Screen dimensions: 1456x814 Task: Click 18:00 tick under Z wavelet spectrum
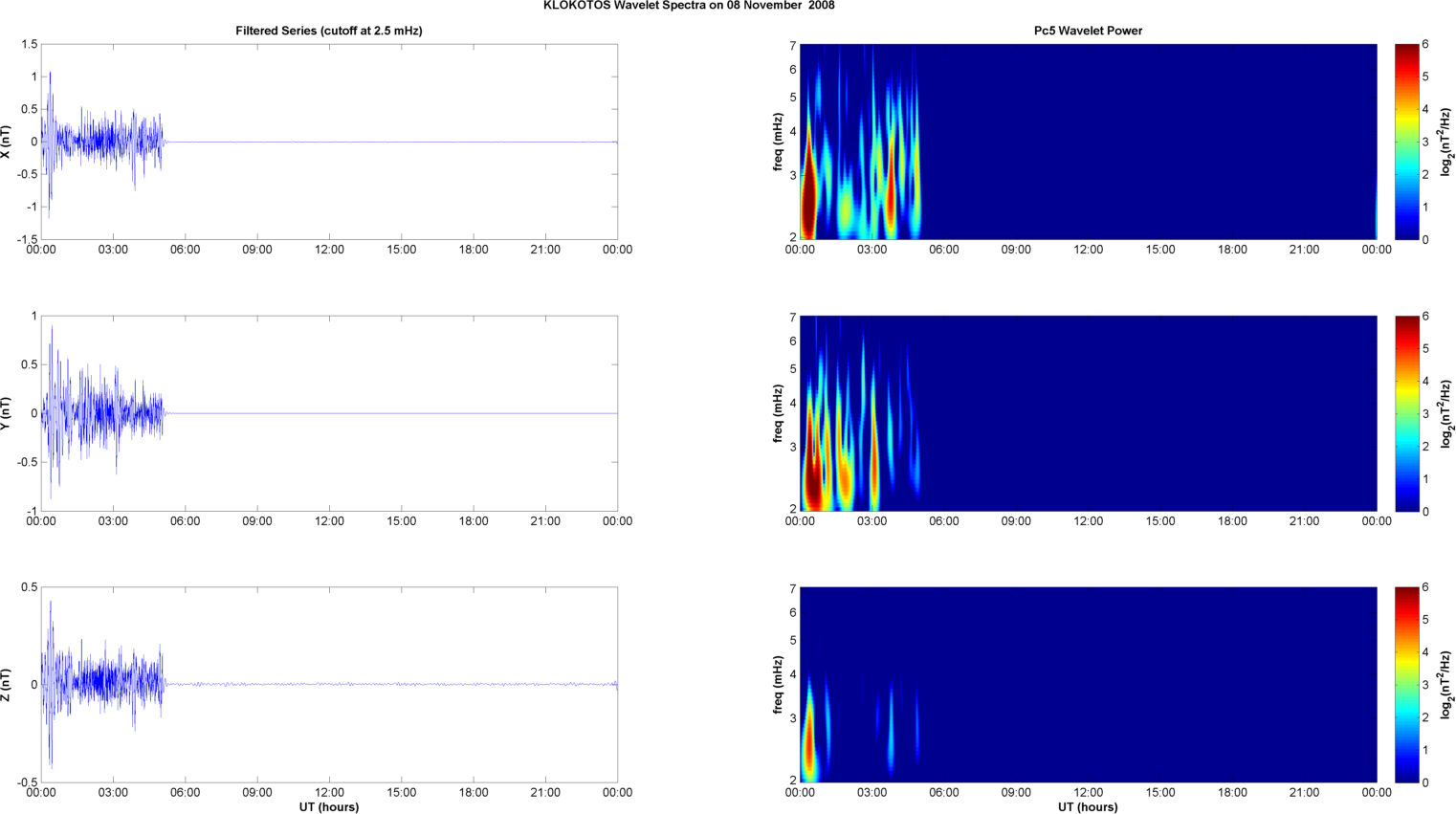(x=1232, y=793)
